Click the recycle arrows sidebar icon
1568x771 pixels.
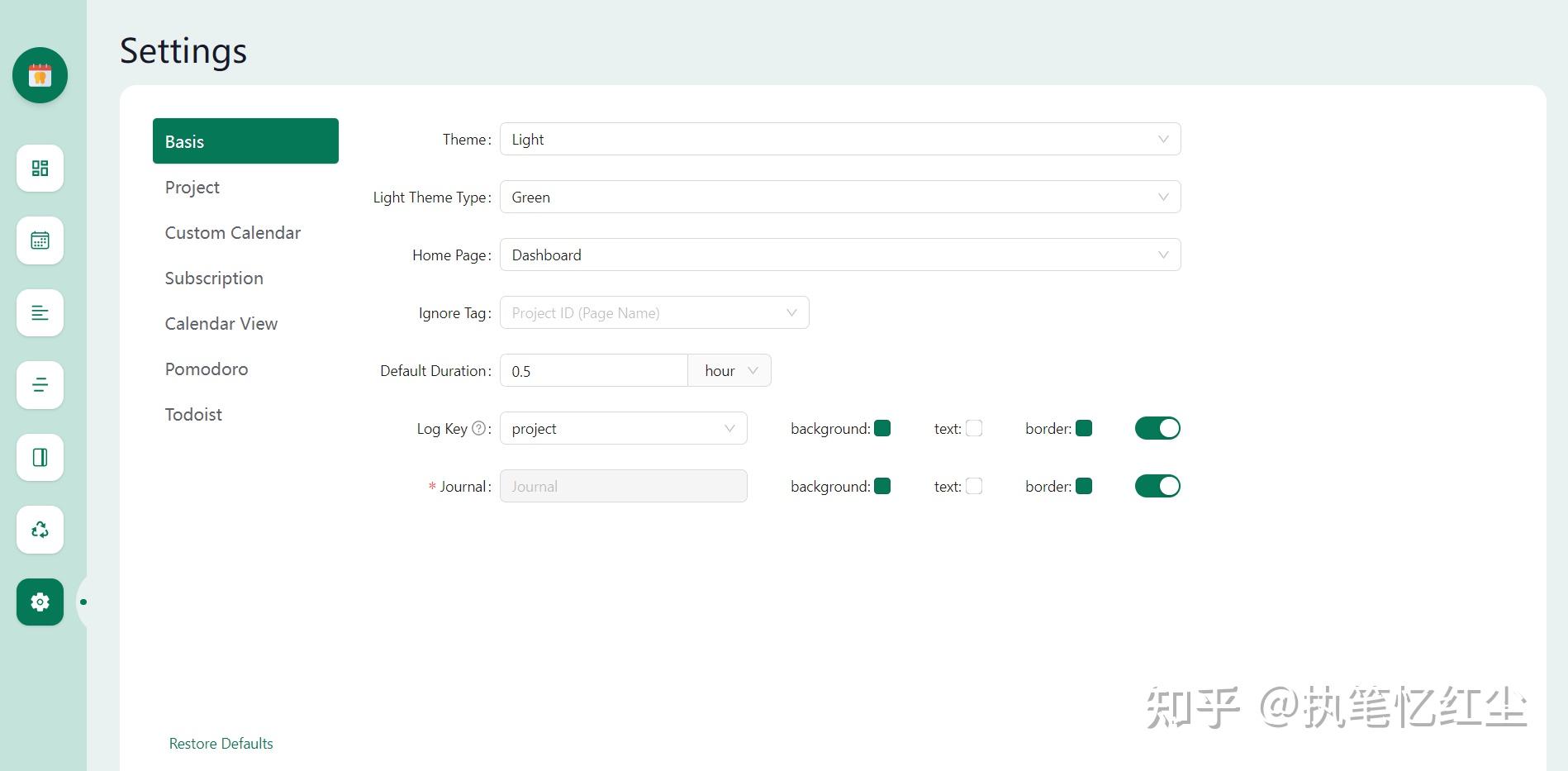(x=40, y=530)
